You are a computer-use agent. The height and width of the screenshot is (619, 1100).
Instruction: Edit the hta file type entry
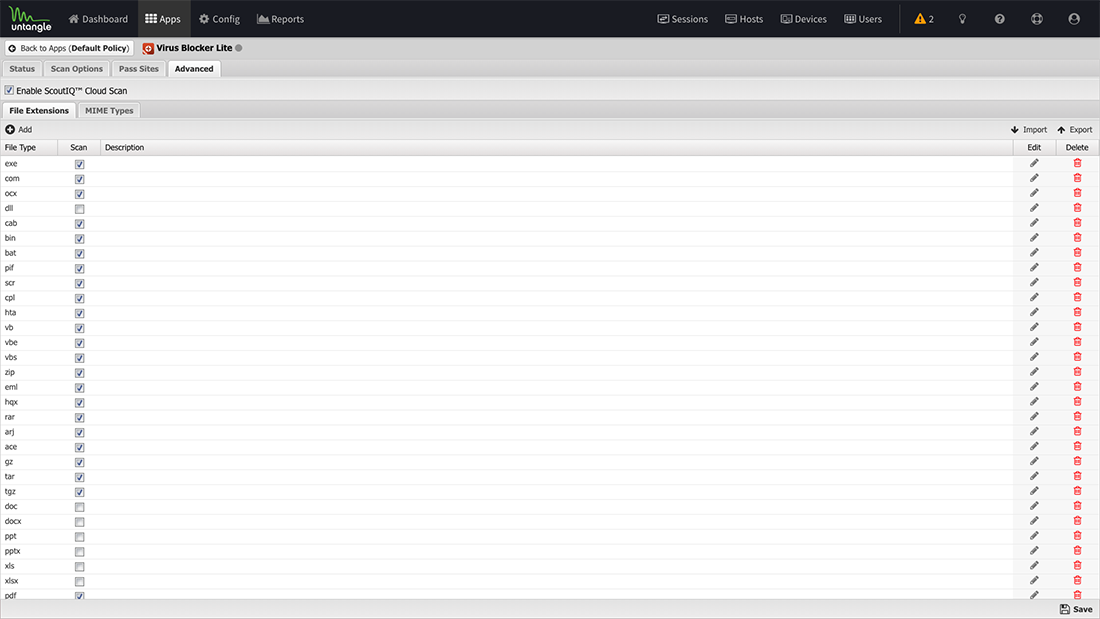1034,312
